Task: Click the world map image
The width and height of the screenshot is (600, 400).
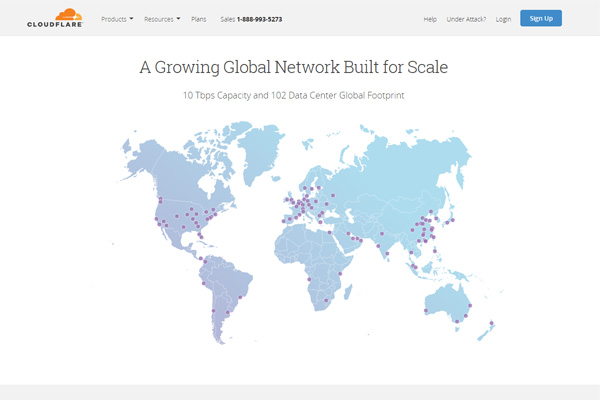Action: point(299,233)
